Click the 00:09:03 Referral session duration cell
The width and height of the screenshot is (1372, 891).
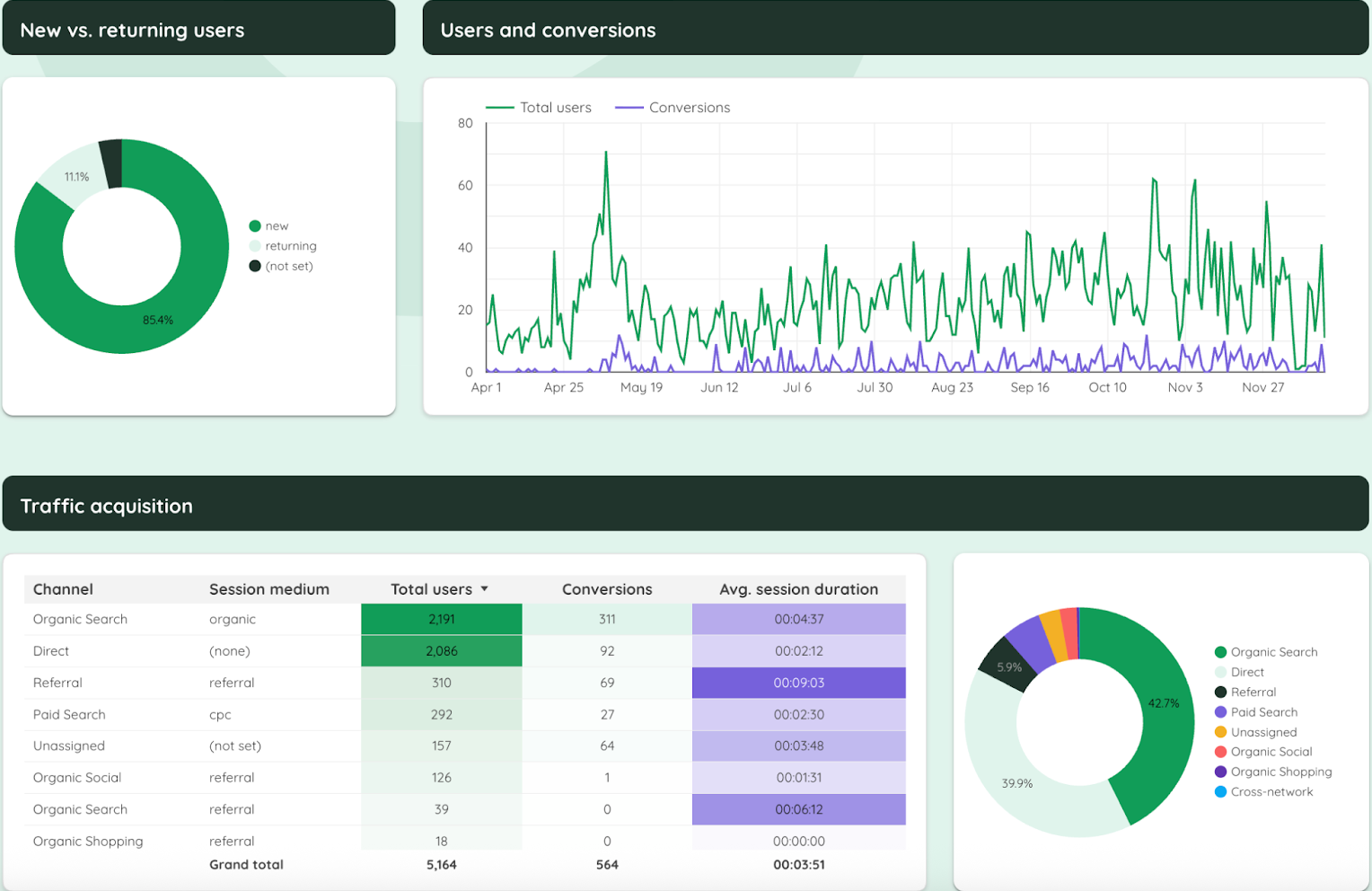tap(798, 683)
